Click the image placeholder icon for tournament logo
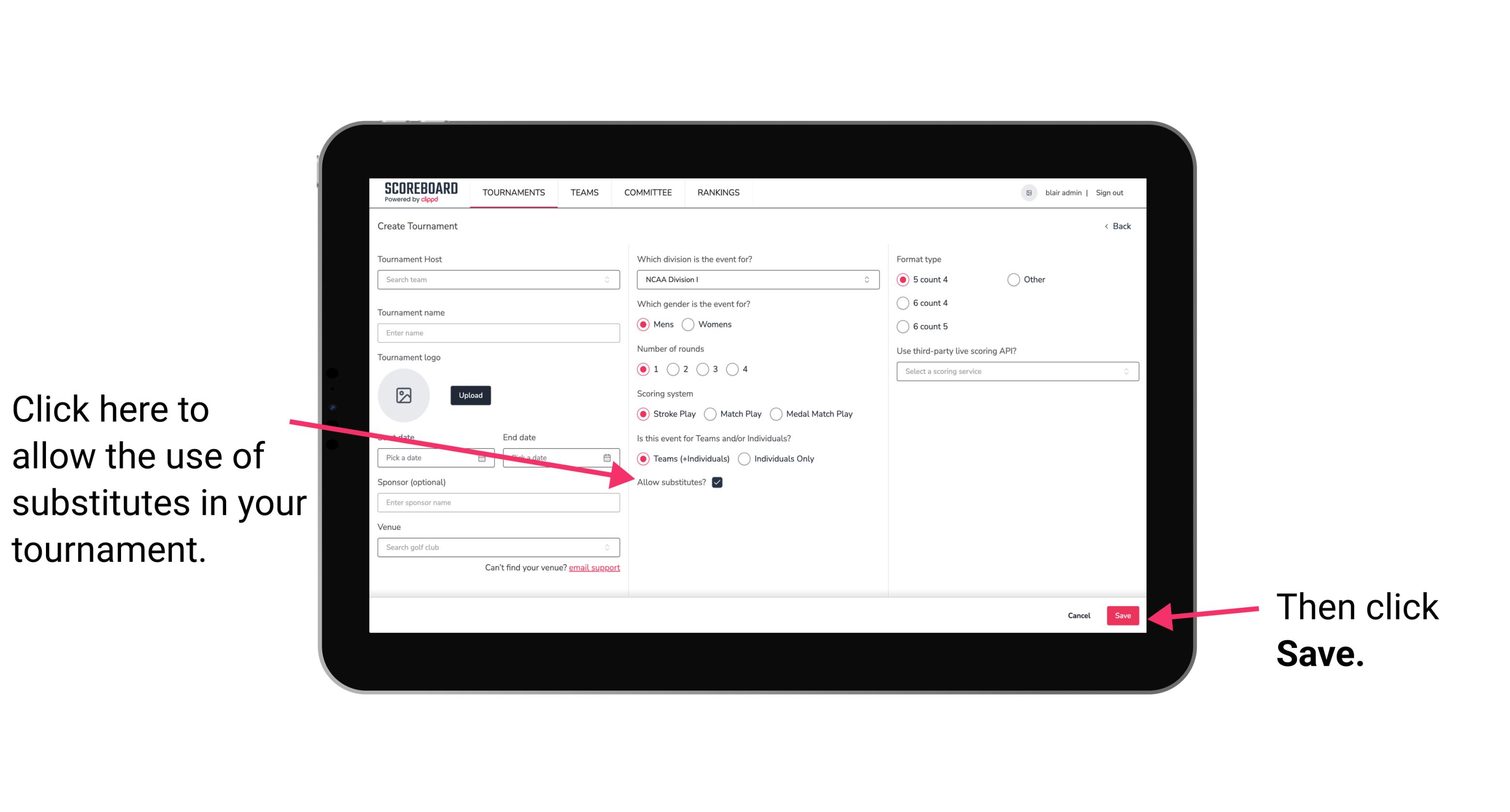The image size is (1510, 812). click(x=404, y=394)
